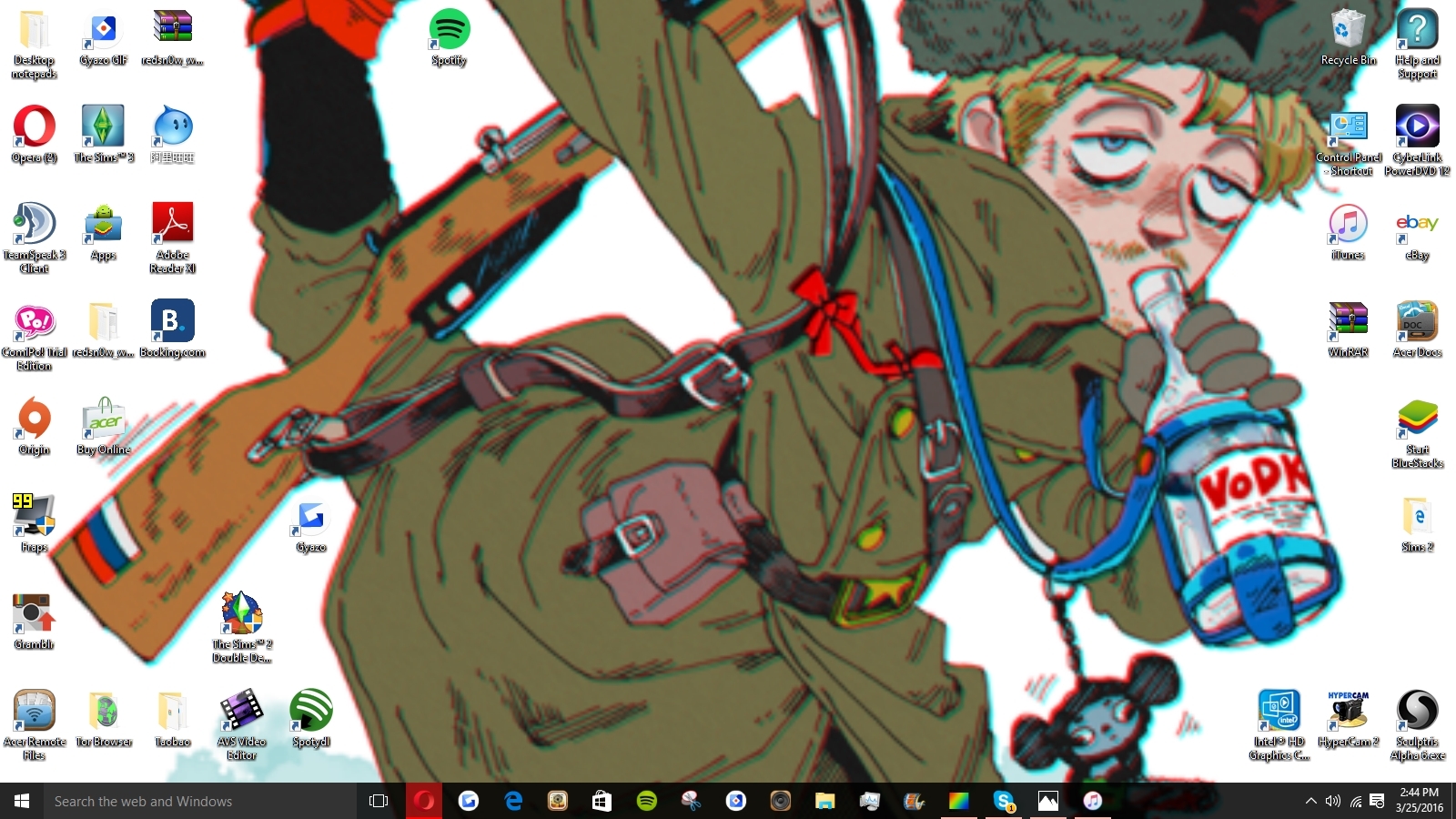Image resolution: width=1456 pixels, height=819 pixels.
Task: Open the Sims 2 folder icon
Action: [1418, 523]
